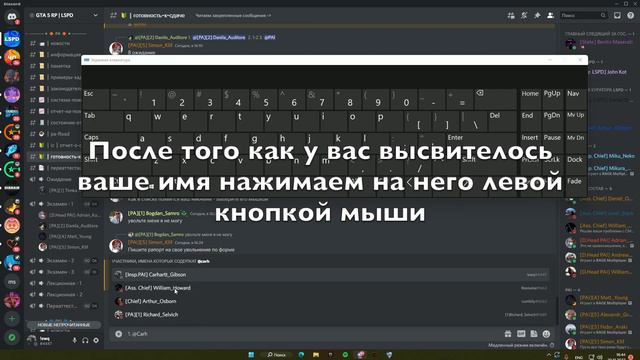Image resolution: width=640 pixels, height=360 pixels.
Task: Click the Add a Server plus icon
Action: coord(12,318)
